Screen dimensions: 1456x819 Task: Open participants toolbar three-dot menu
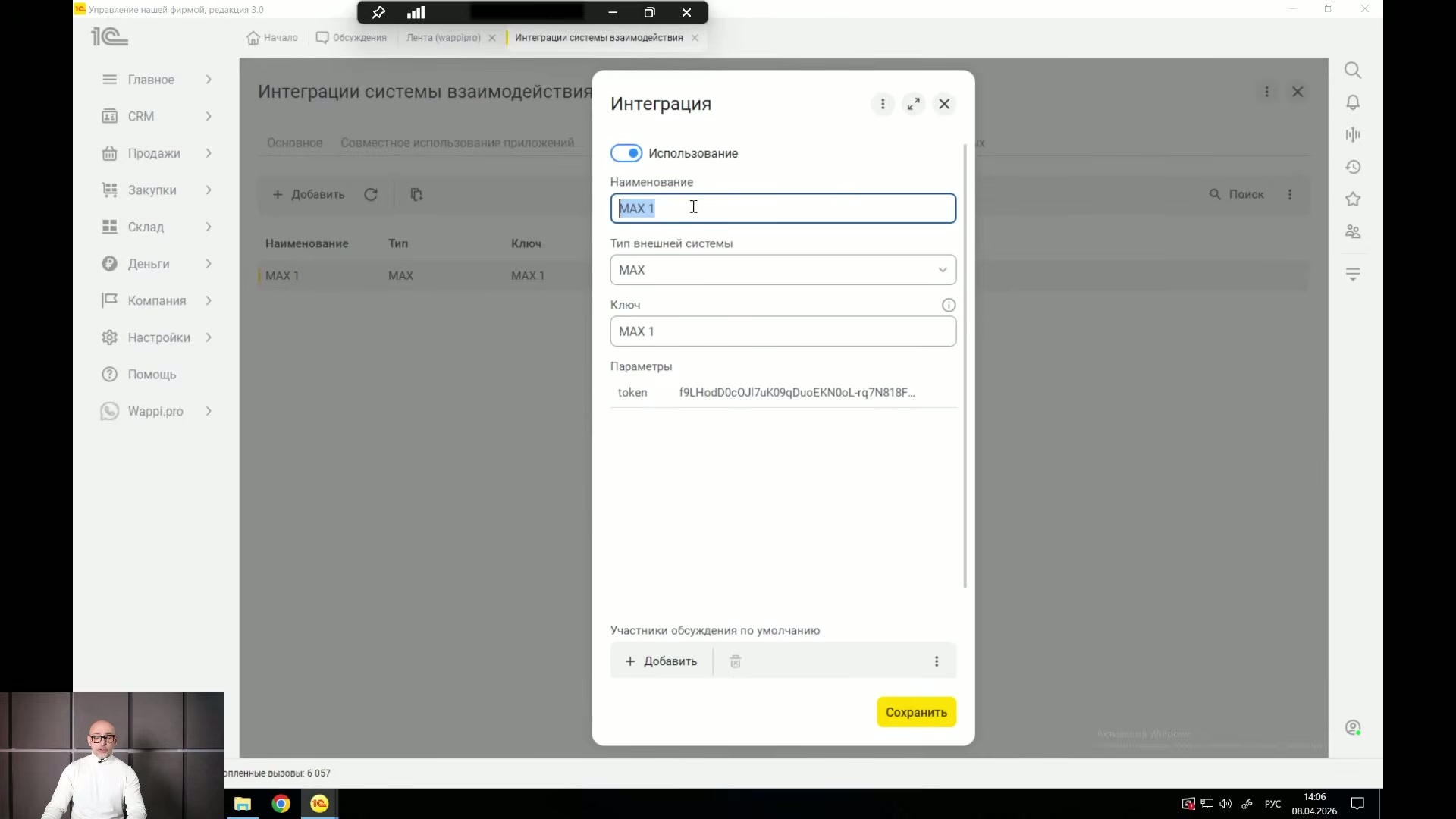pyautogui.click(x=937, y=661)
